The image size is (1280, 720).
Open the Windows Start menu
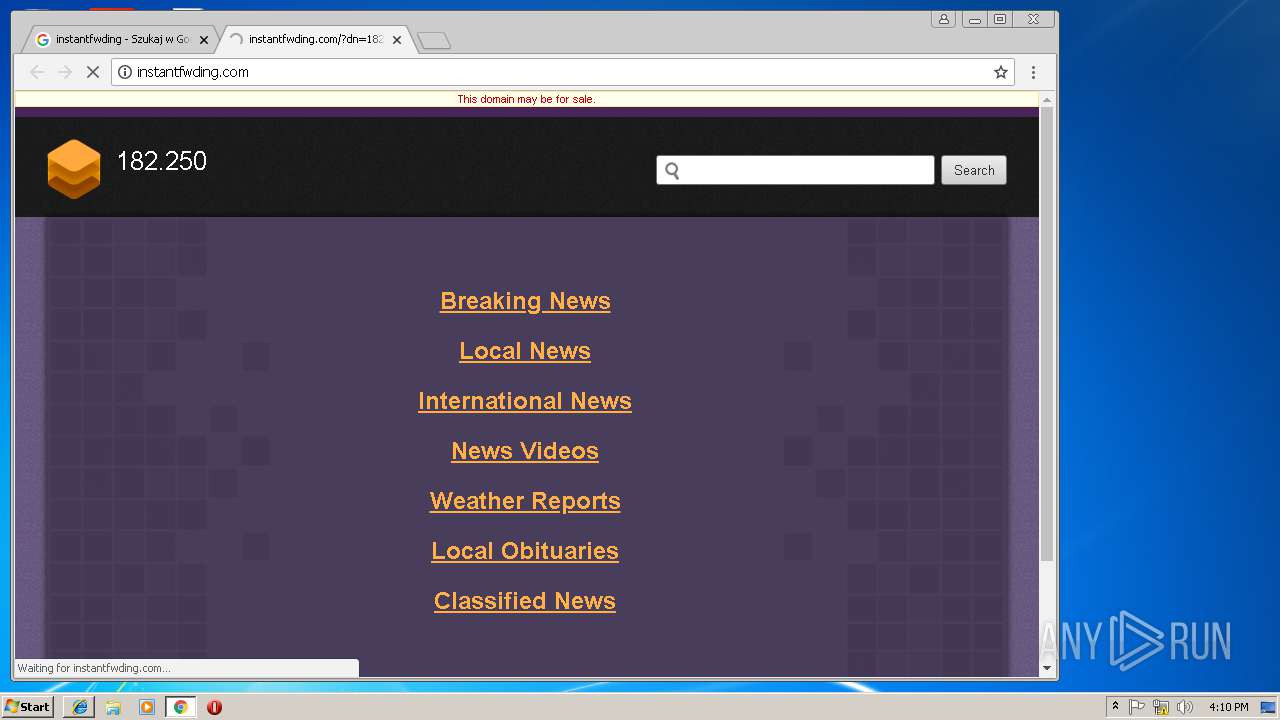27,707
